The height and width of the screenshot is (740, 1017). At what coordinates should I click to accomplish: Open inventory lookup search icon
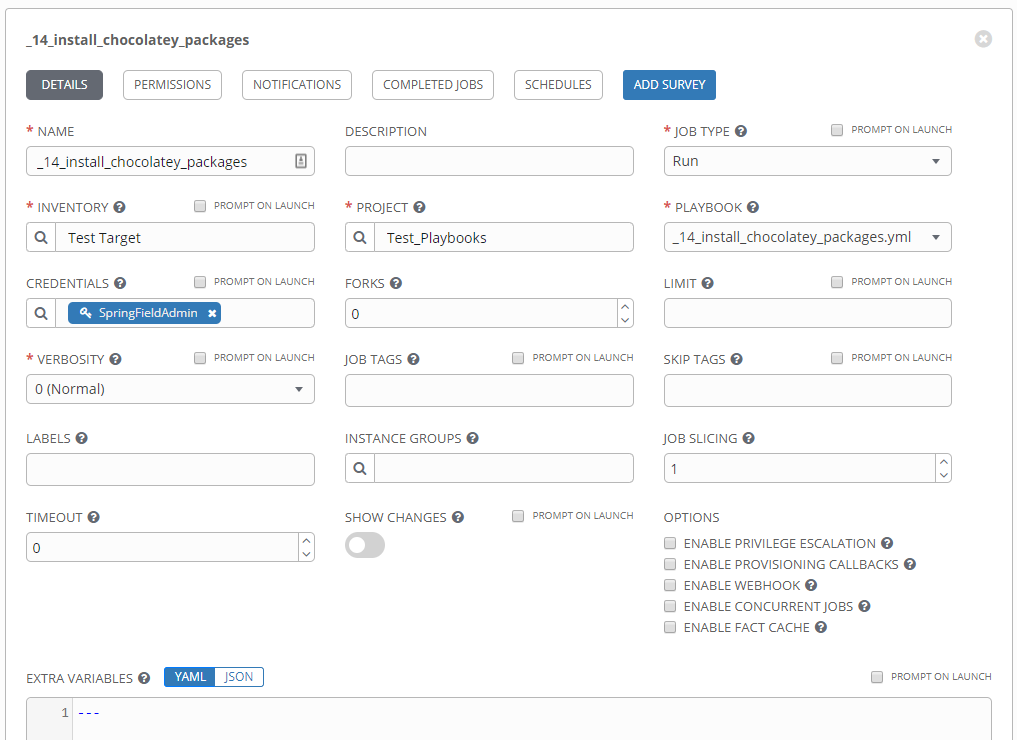point(41,237)
